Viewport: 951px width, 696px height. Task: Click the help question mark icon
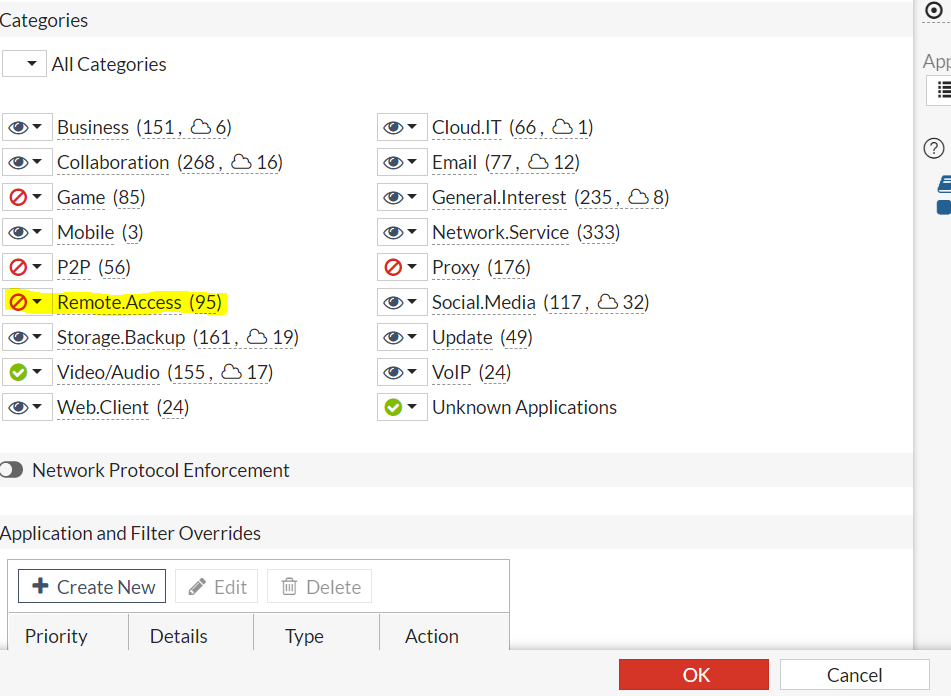(x=933, y=149)
